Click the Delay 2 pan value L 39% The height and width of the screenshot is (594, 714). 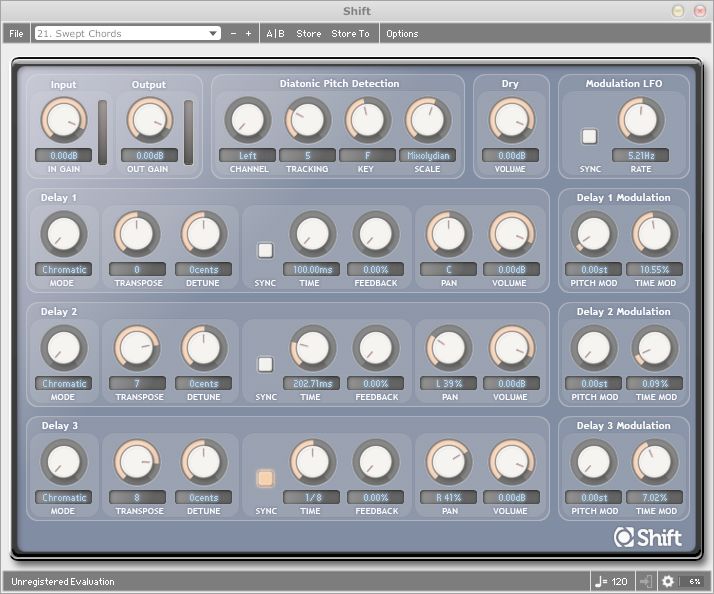click(x=449, y=383)
